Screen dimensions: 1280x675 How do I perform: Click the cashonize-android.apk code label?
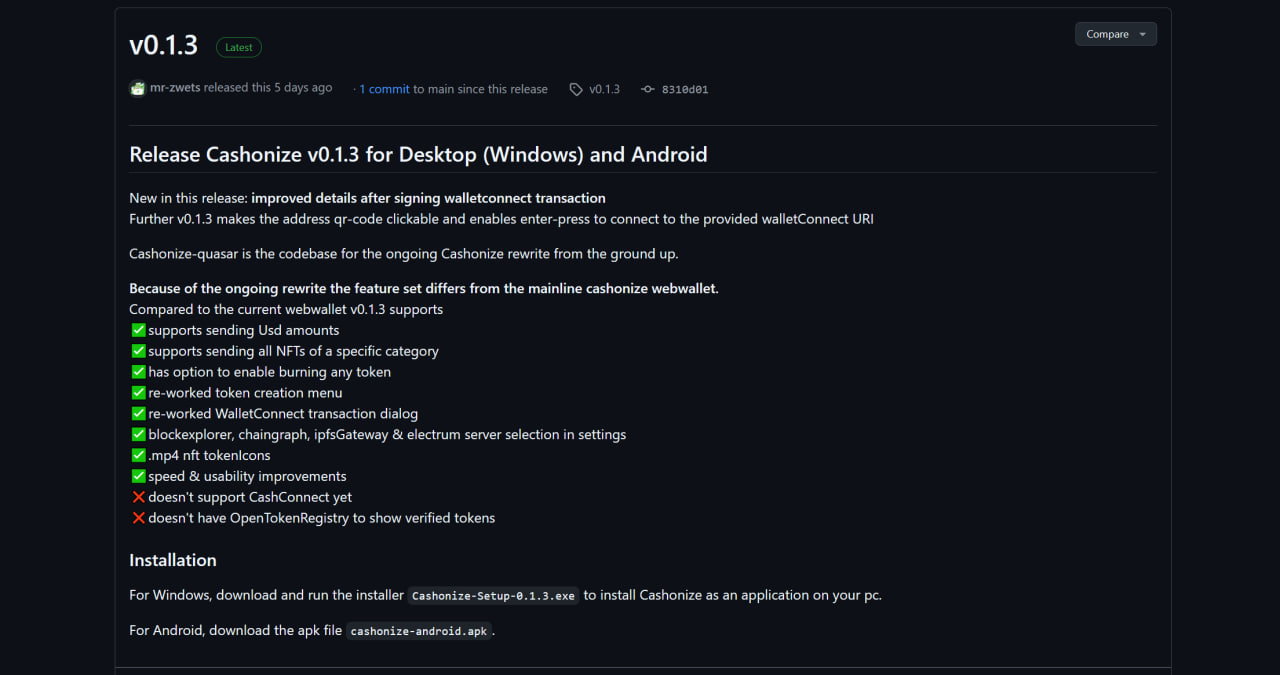point(419,631)
